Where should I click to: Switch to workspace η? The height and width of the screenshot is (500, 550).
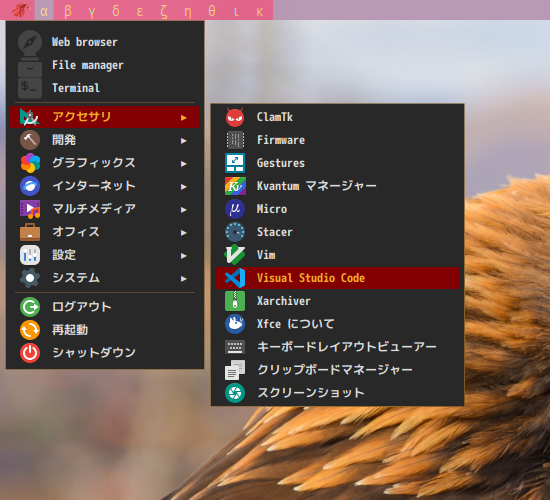tap(188, 11)
